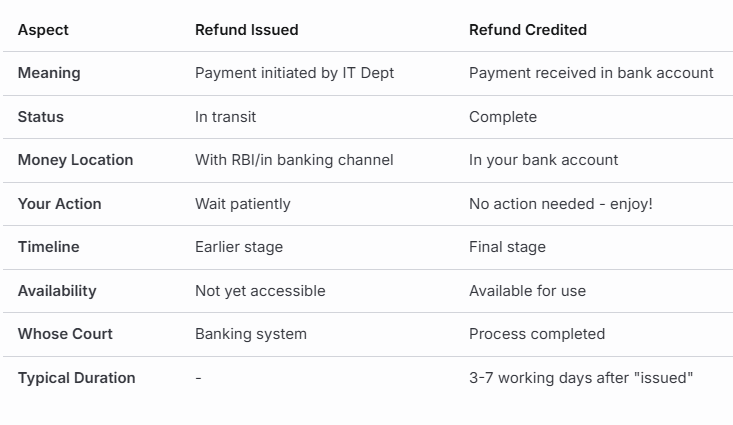
Task: Select "With RBI/in banking channel" cell
Action: (294, 160)
